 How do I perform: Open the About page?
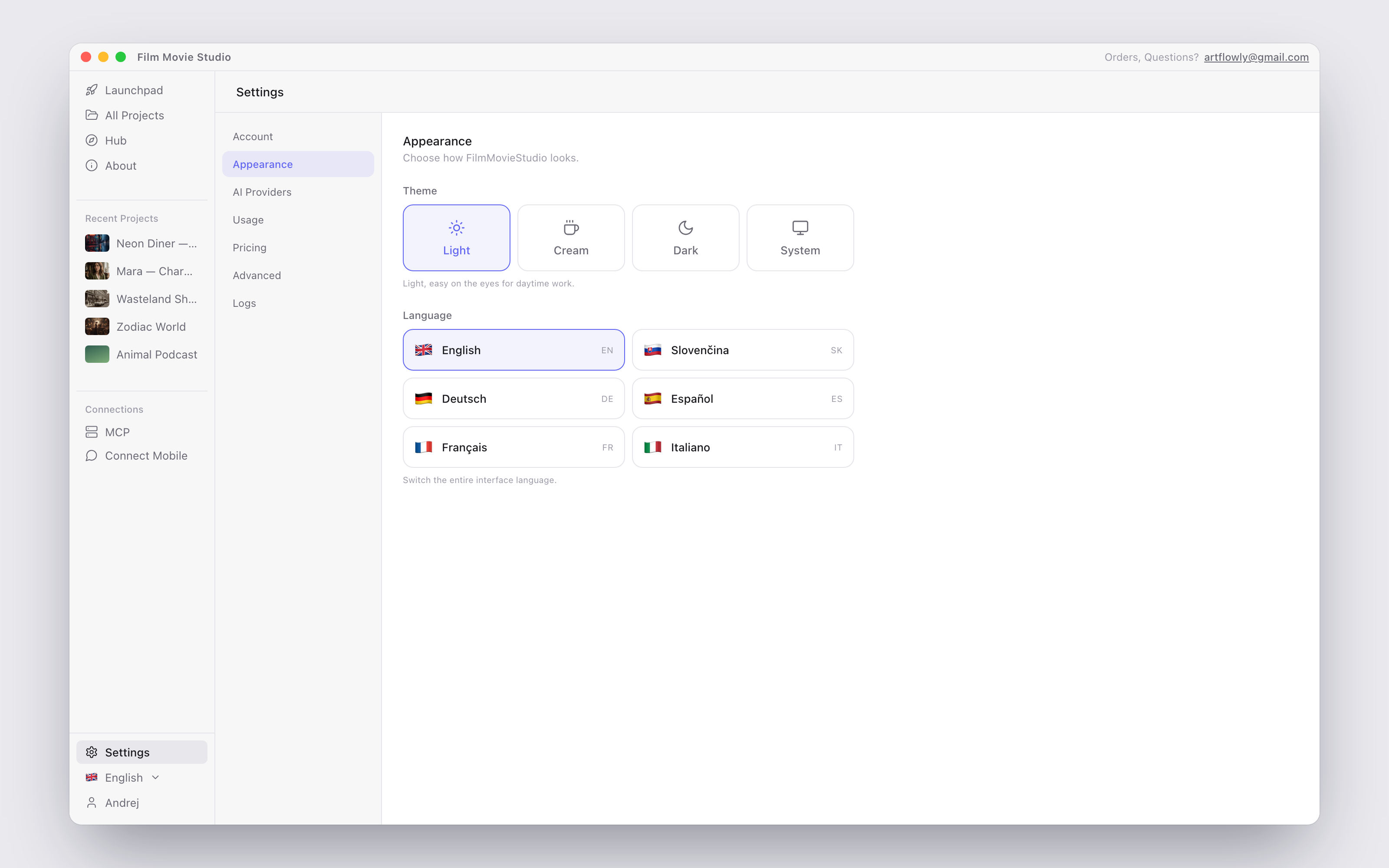tap(142, 165)
